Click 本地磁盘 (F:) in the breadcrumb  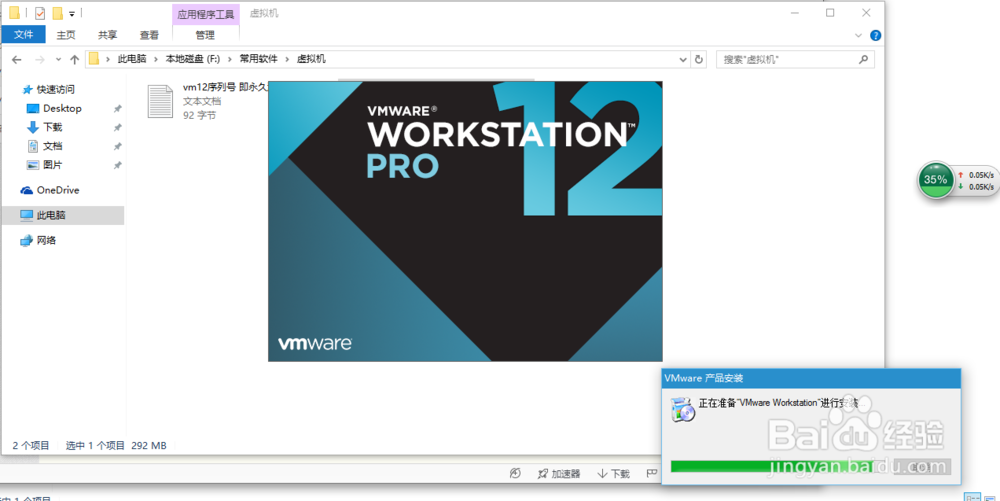(x=193, y=59)
